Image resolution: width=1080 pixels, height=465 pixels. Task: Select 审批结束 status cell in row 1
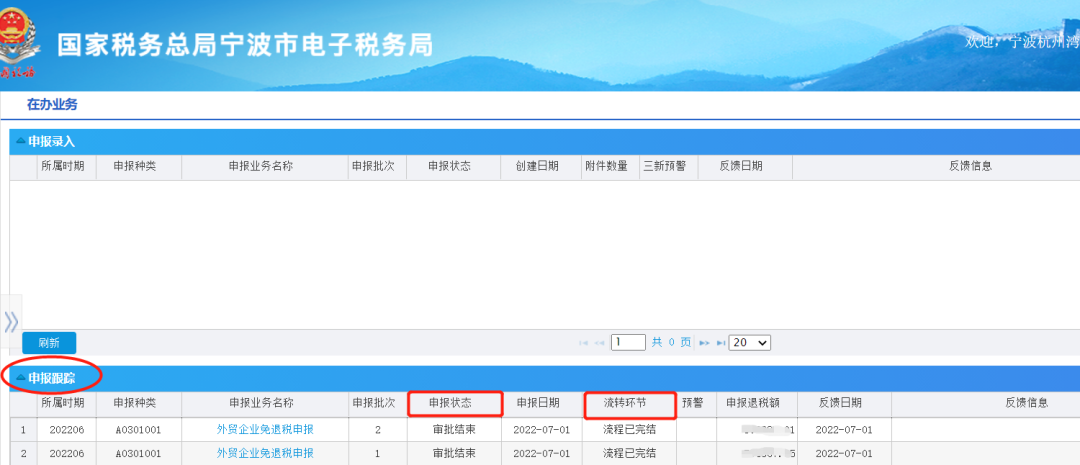click(454, 430)
